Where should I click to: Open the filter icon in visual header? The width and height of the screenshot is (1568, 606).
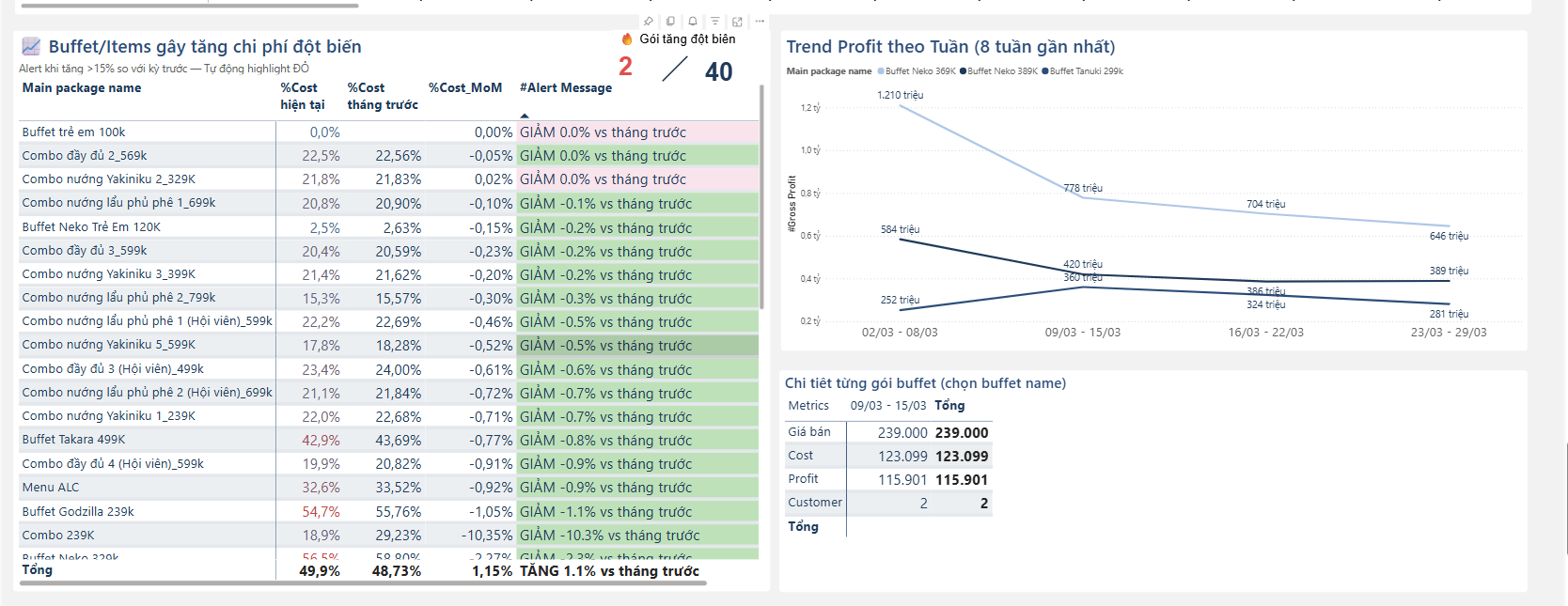tap(715, 21)
